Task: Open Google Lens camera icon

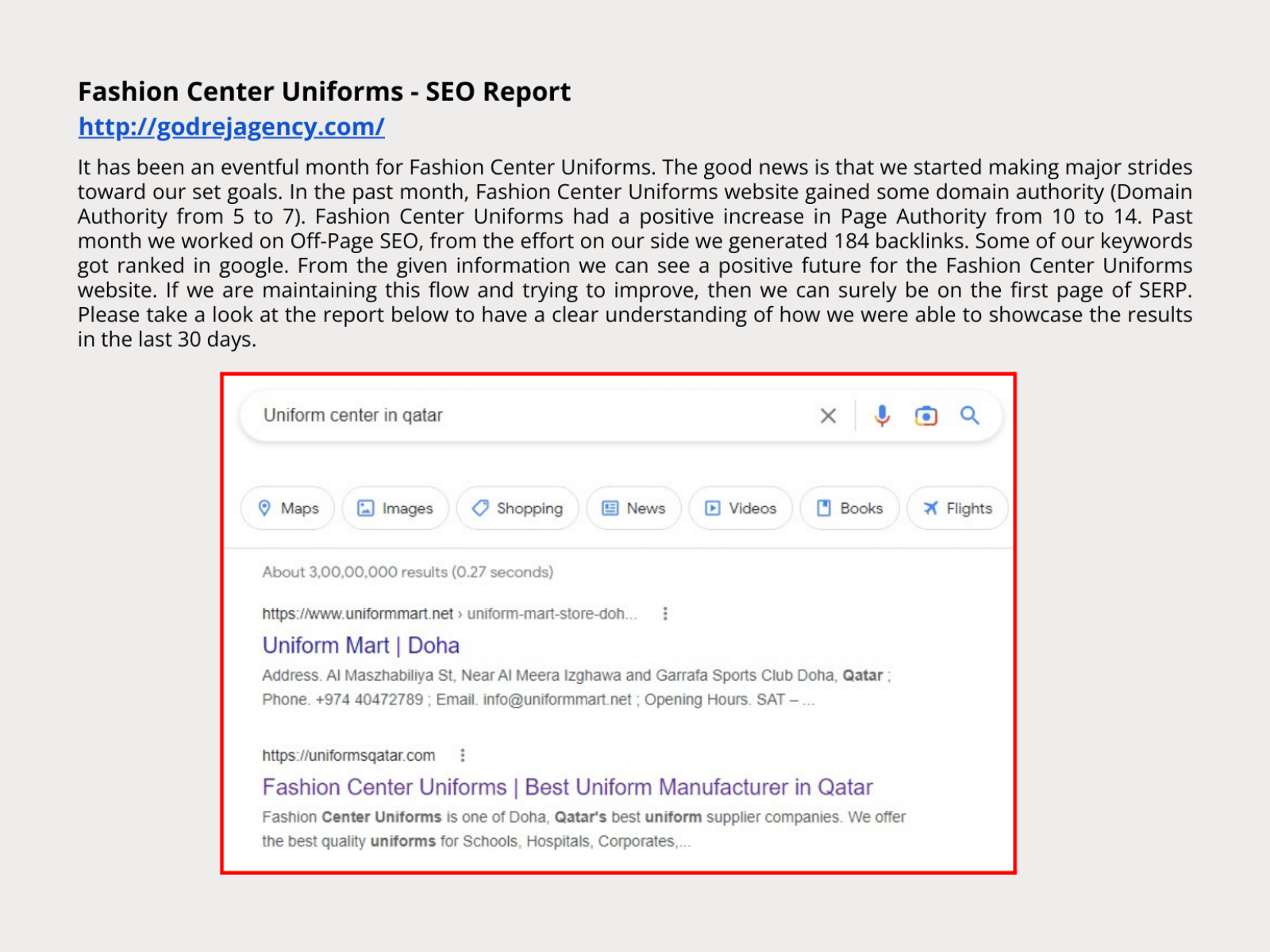Action: coord(926,416)
